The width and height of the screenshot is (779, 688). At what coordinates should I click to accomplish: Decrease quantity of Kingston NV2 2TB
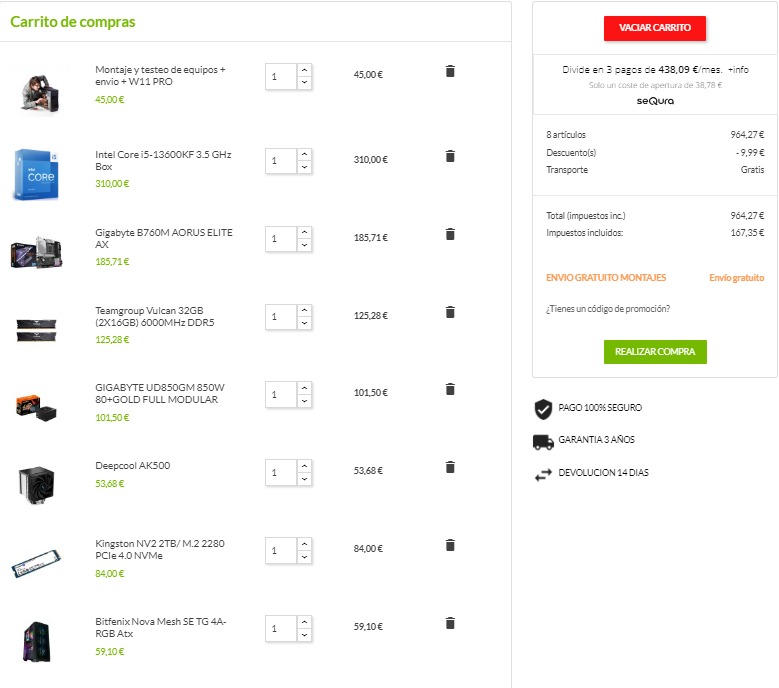pyautogui.click(x=304, y=557)
